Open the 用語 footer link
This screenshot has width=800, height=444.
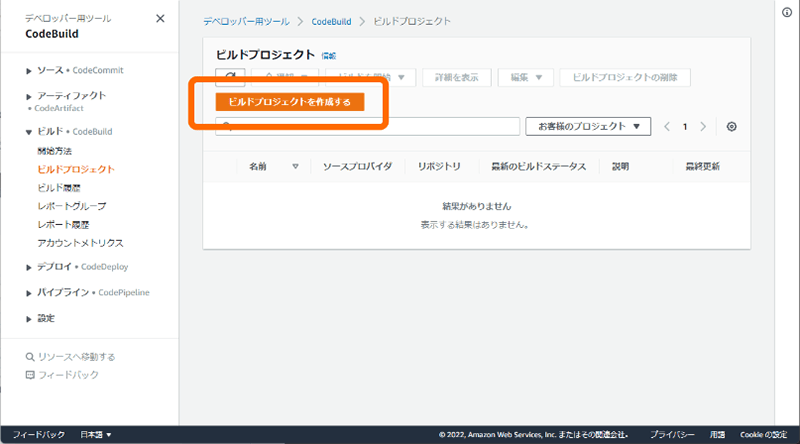717,435
